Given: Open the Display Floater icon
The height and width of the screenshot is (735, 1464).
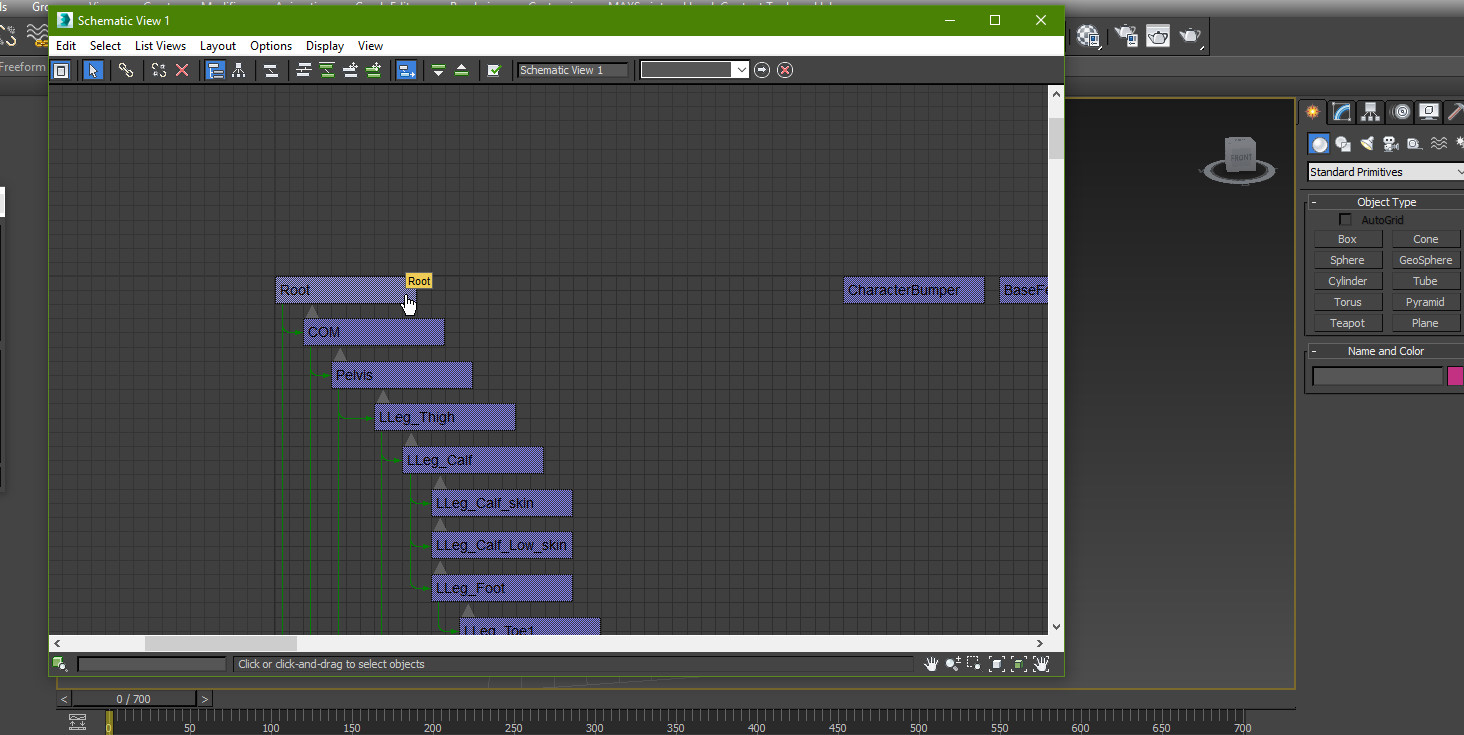Looking at the screenshot, I should coord(60,70).
